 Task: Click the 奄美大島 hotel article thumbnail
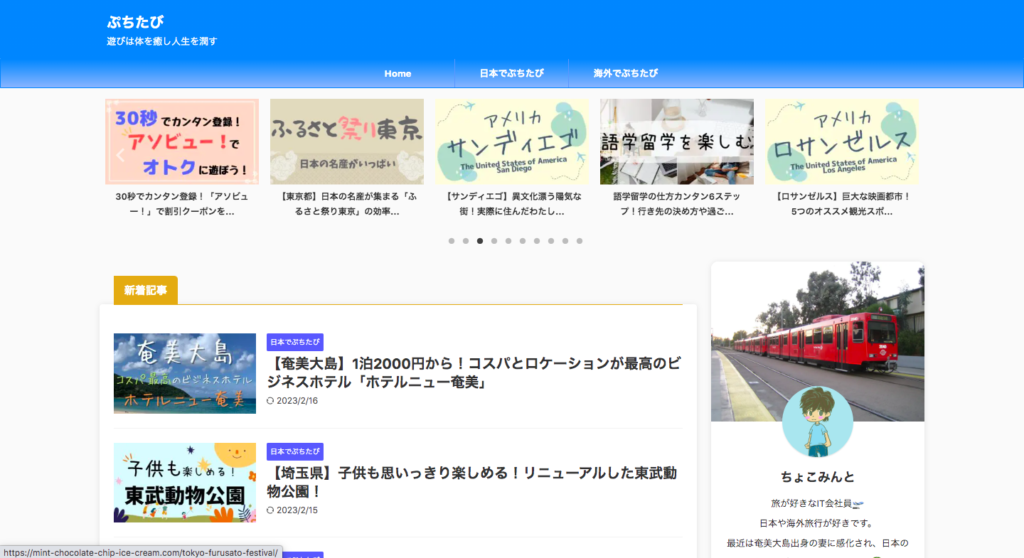click(185, 373)
